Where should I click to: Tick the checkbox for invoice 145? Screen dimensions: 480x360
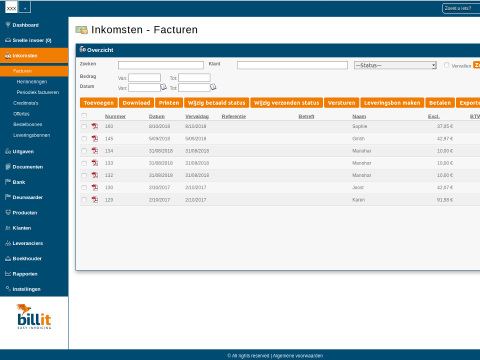[84, 139]
